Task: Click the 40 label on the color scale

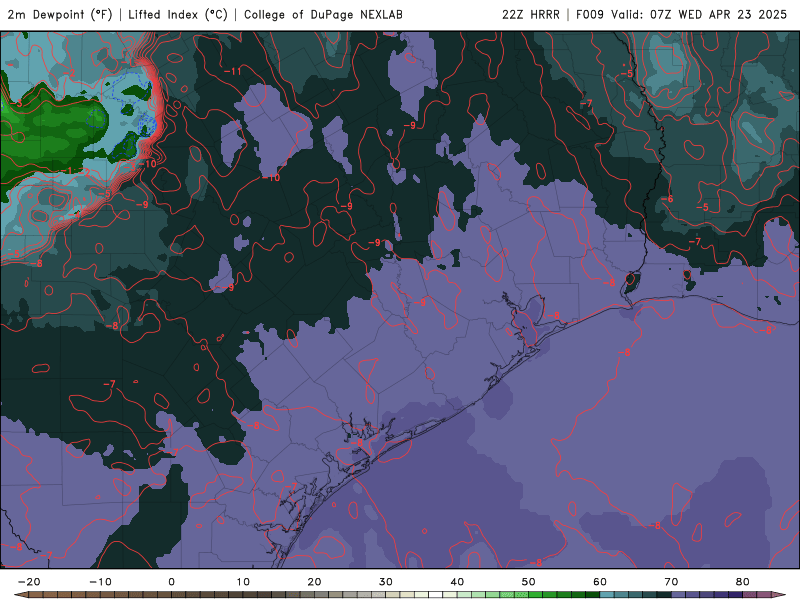Action: point(457,582)
